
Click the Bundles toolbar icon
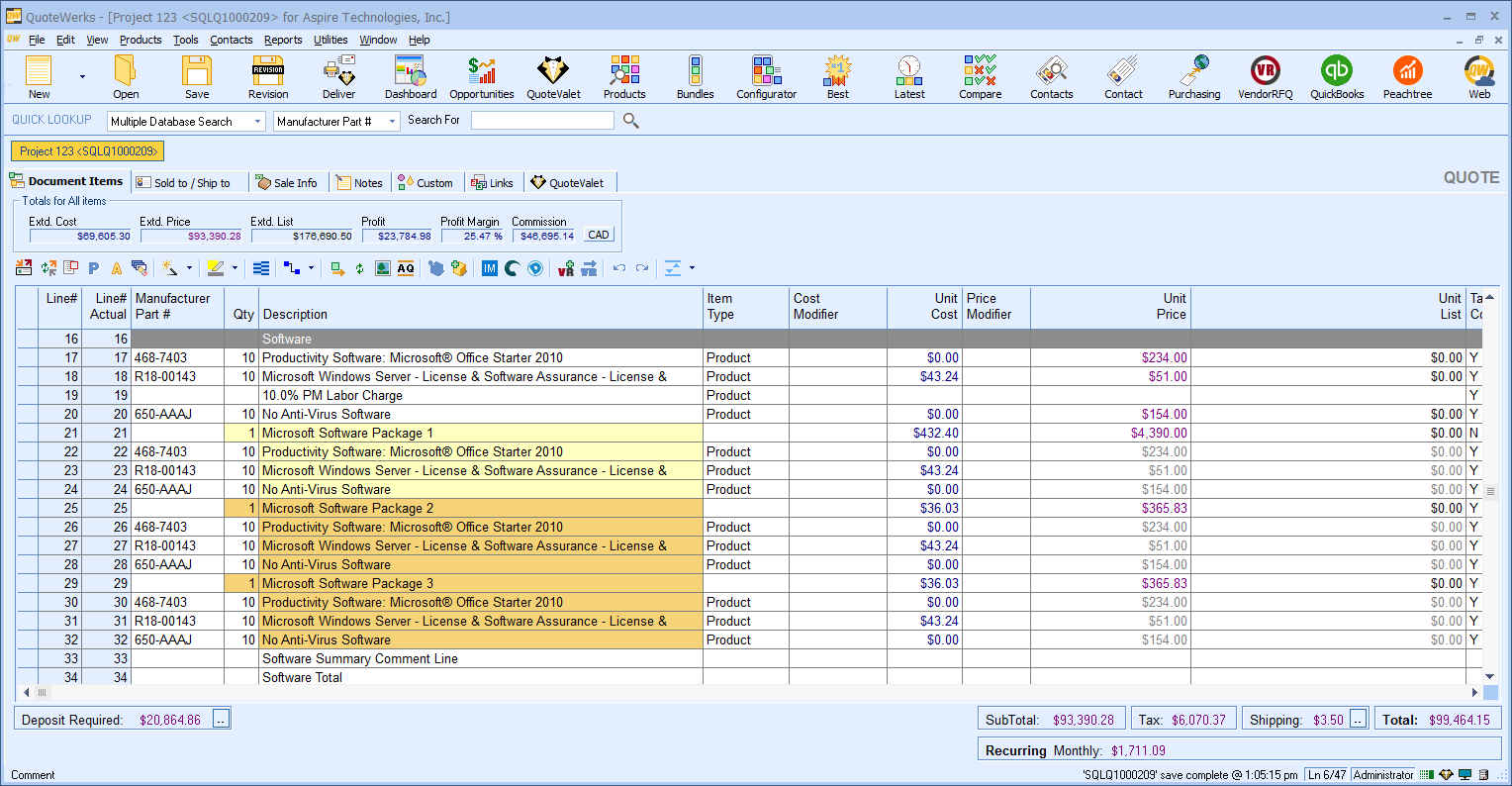(695, 77)
